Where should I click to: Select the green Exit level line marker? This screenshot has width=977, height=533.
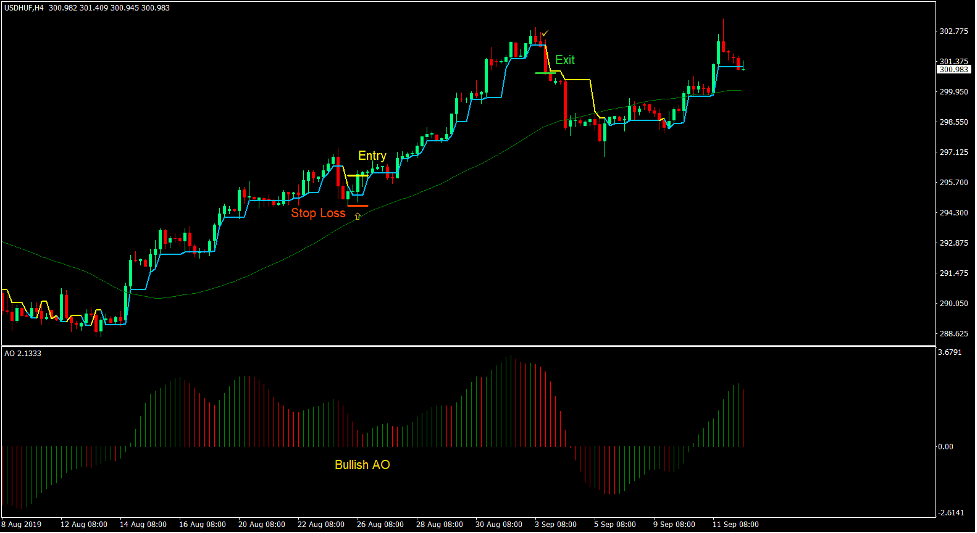click(543, 73)
